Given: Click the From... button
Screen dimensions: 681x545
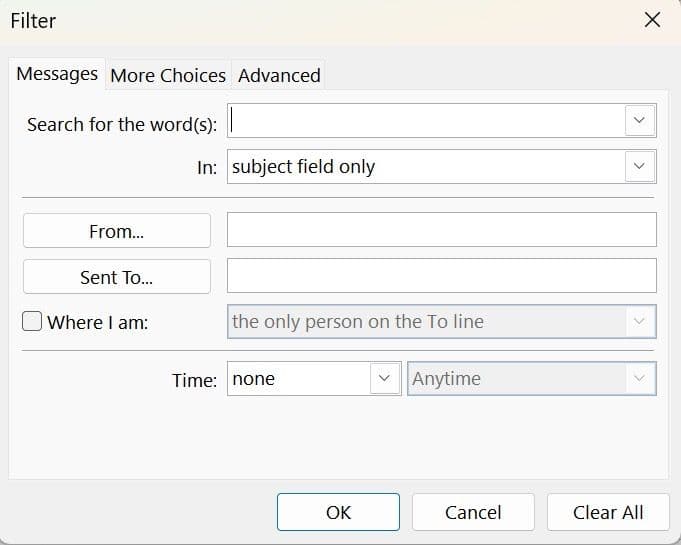Looking at the screenshot, I should pos(116,231).
